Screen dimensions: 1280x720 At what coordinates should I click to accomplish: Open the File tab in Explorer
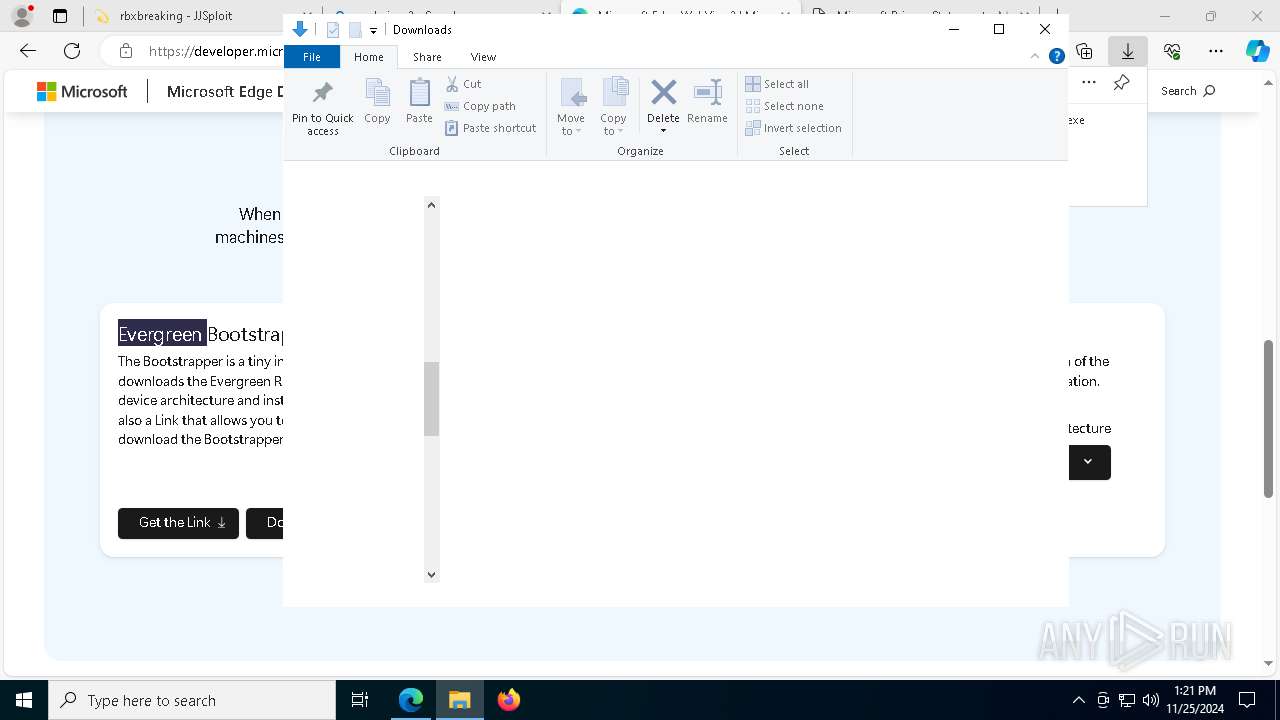click(x=312, y=57)
